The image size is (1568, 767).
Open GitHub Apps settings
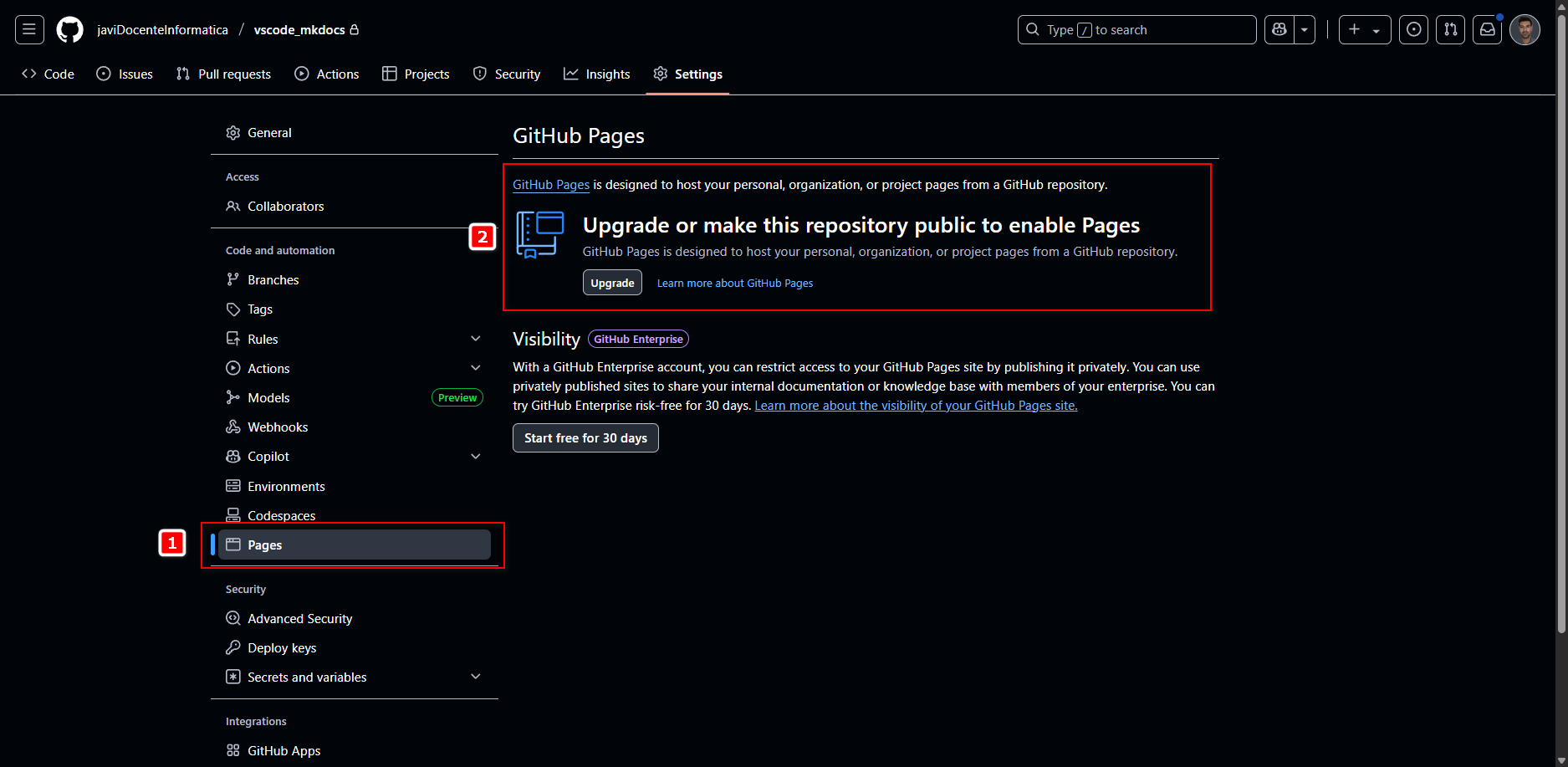pyautogui.click(x=355, y=751)
